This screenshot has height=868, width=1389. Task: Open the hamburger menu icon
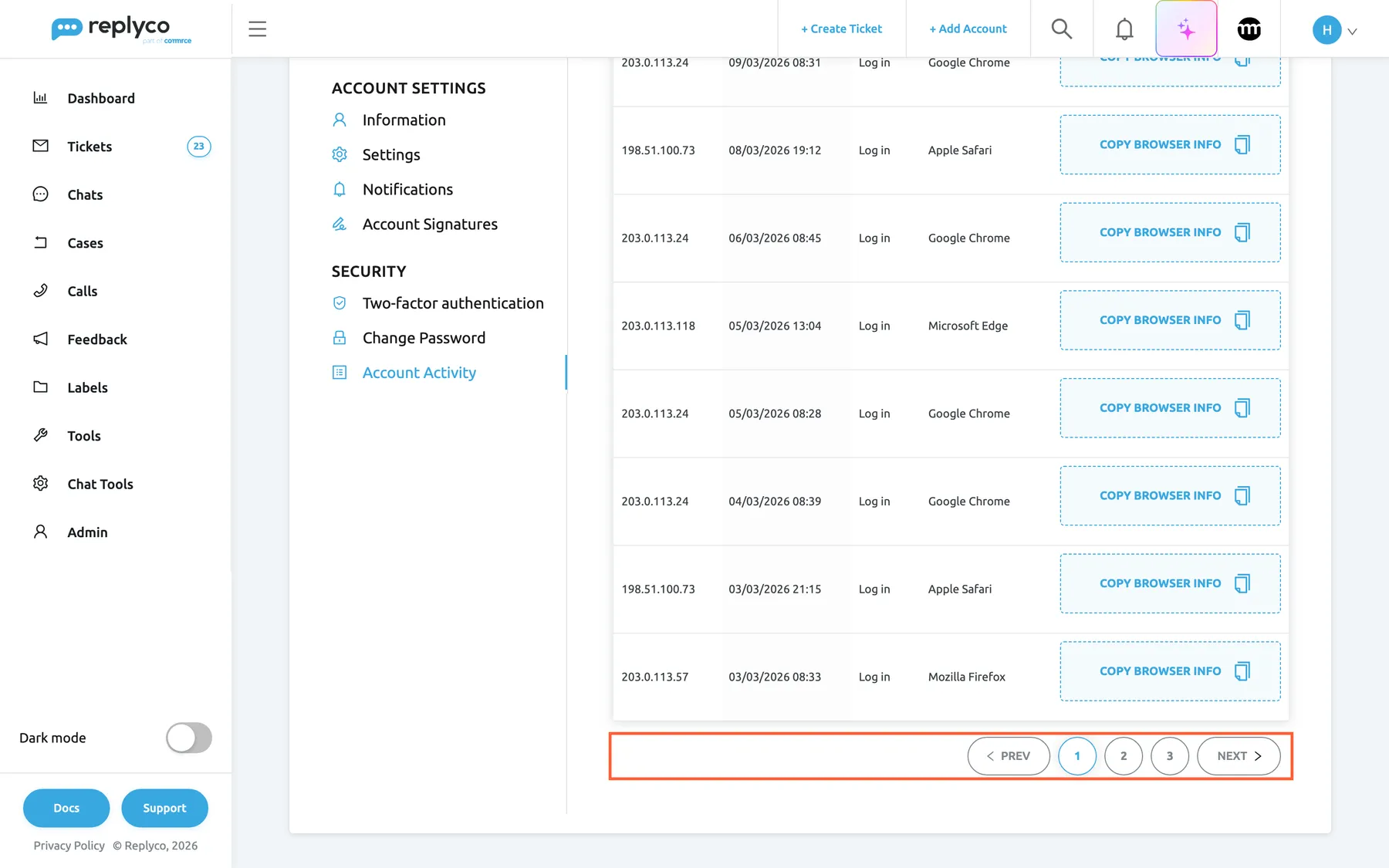(x=257, y=29)
